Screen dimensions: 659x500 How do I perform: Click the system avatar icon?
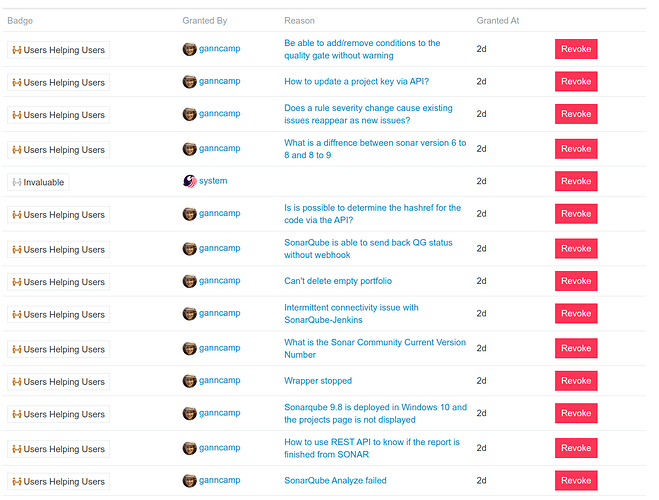tap(190, 181)
